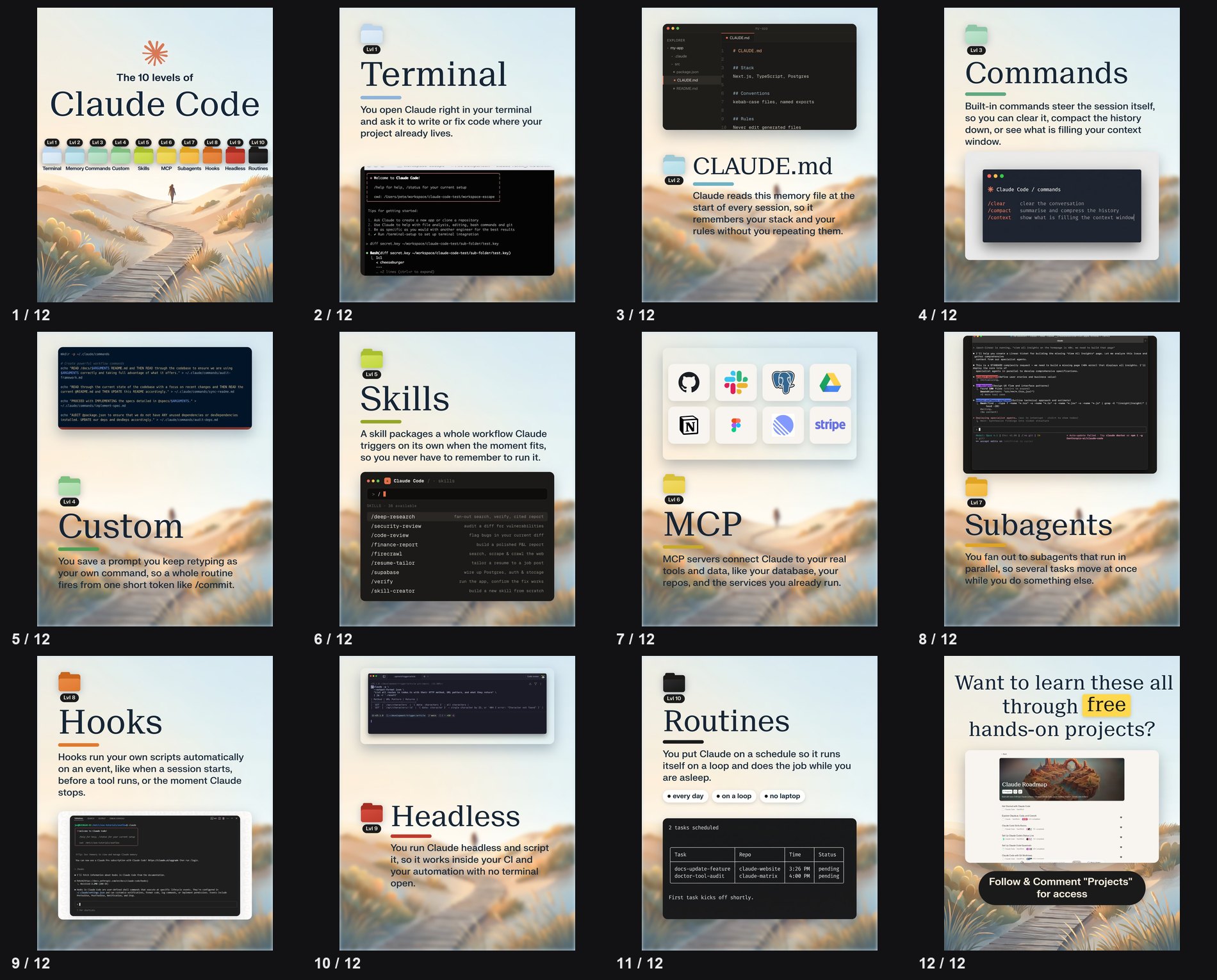1217x980 pixels.
Task: Click the "1 / 12" page label
Action: [x=31, y=315]
